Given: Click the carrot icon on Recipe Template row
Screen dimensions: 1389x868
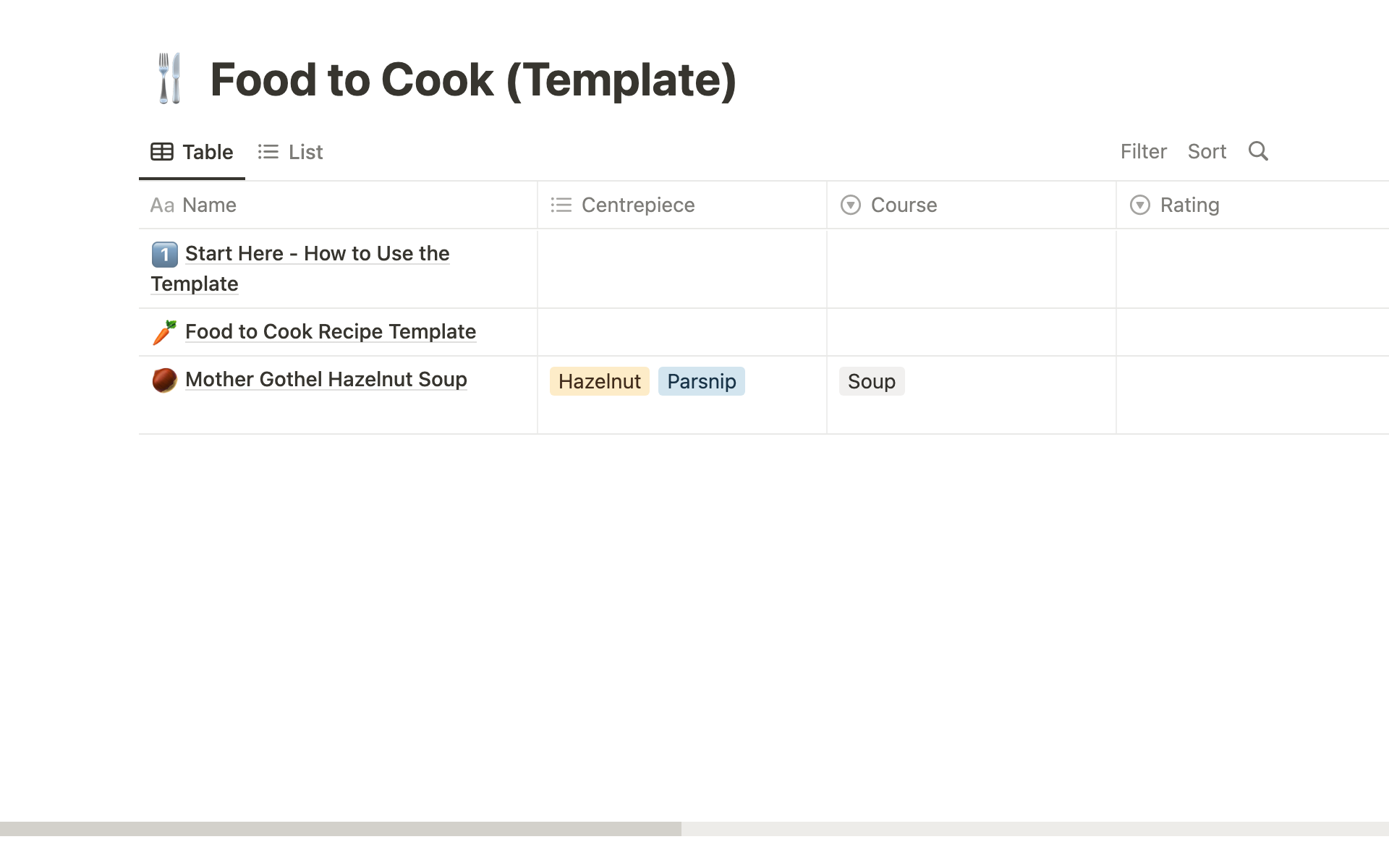Looking at the screenshot, I should point(164,332).
